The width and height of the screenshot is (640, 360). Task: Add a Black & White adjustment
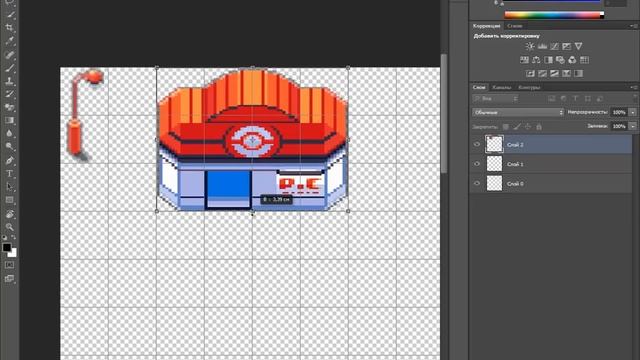point(548,60)
